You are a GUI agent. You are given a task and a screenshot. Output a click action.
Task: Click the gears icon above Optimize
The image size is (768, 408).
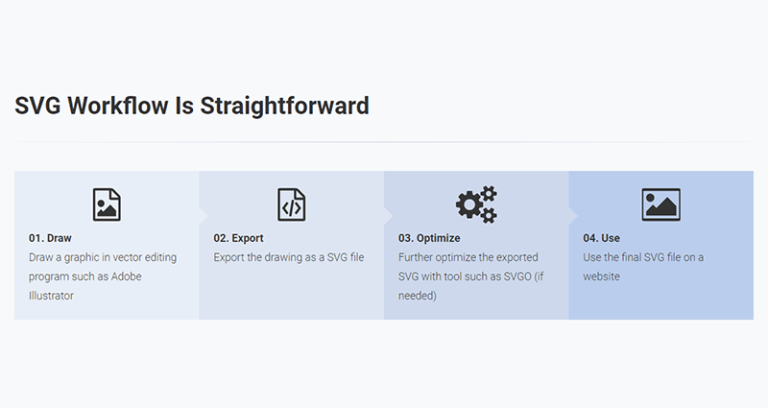(476, 204)
